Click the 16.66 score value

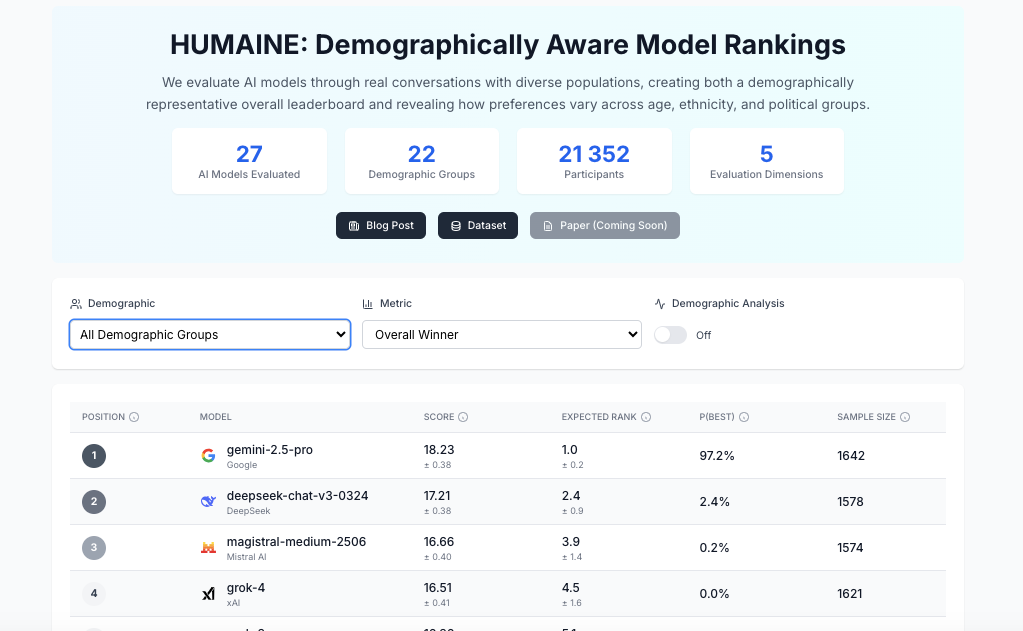(x=439, y=542)
